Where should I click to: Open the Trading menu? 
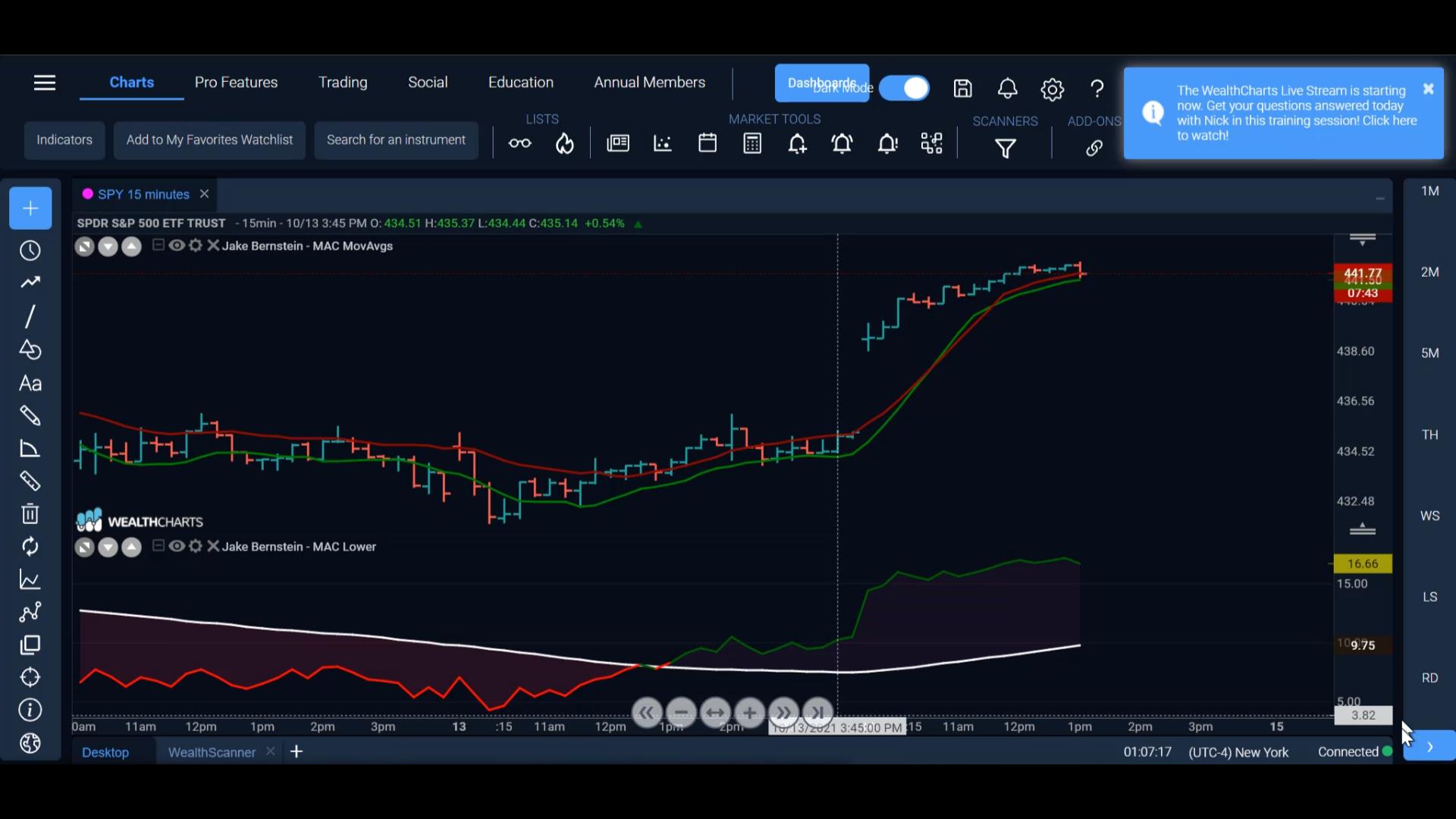pos(343,82)
